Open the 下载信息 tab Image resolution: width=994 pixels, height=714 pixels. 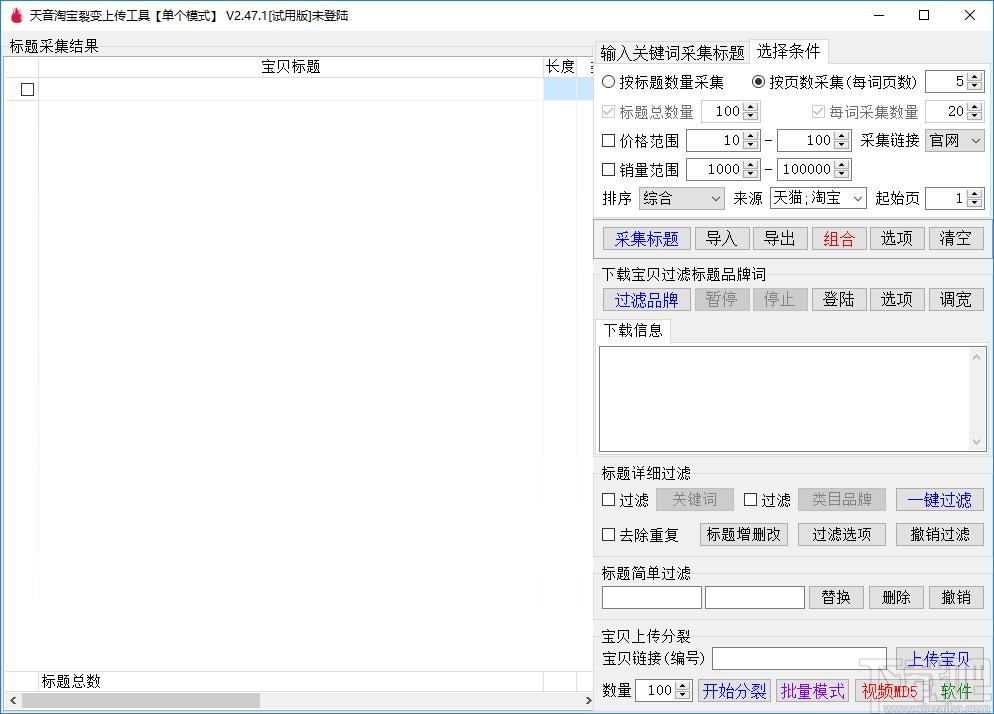coord(633,330)
